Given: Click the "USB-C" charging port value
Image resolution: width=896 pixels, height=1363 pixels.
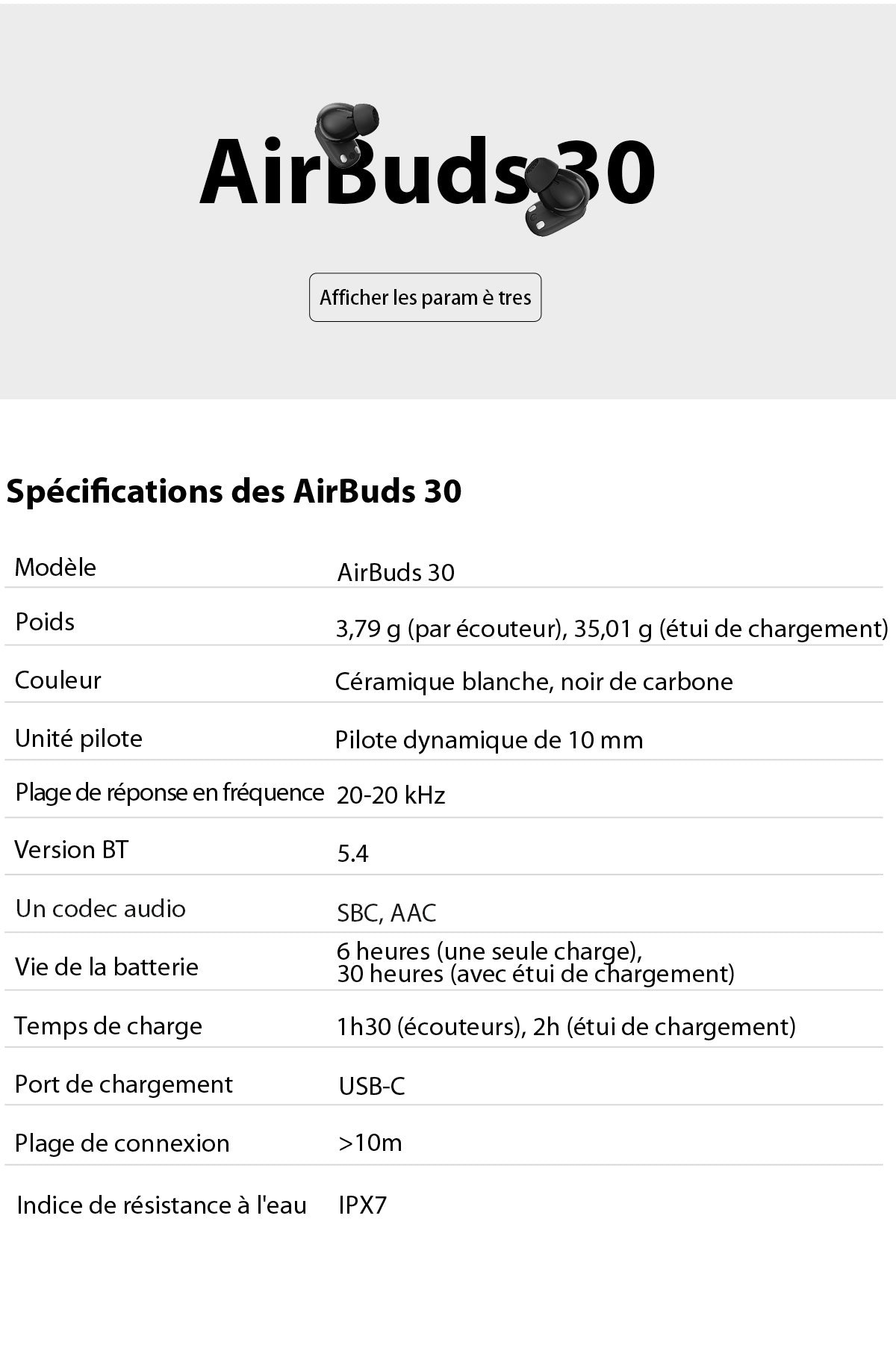Looking at the screenshot, I should (372, 1086).
